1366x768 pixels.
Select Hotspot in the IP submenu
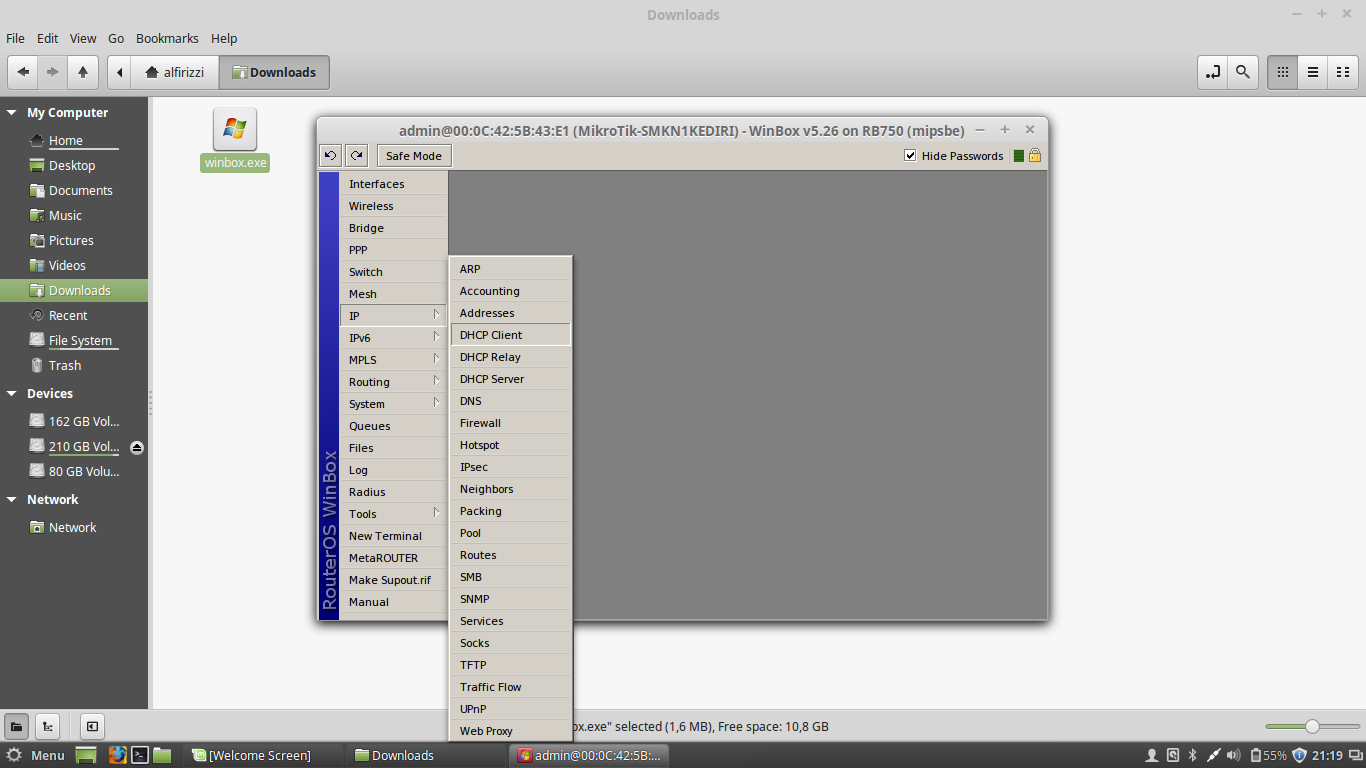pyautogui.click(x=511, y=445)
